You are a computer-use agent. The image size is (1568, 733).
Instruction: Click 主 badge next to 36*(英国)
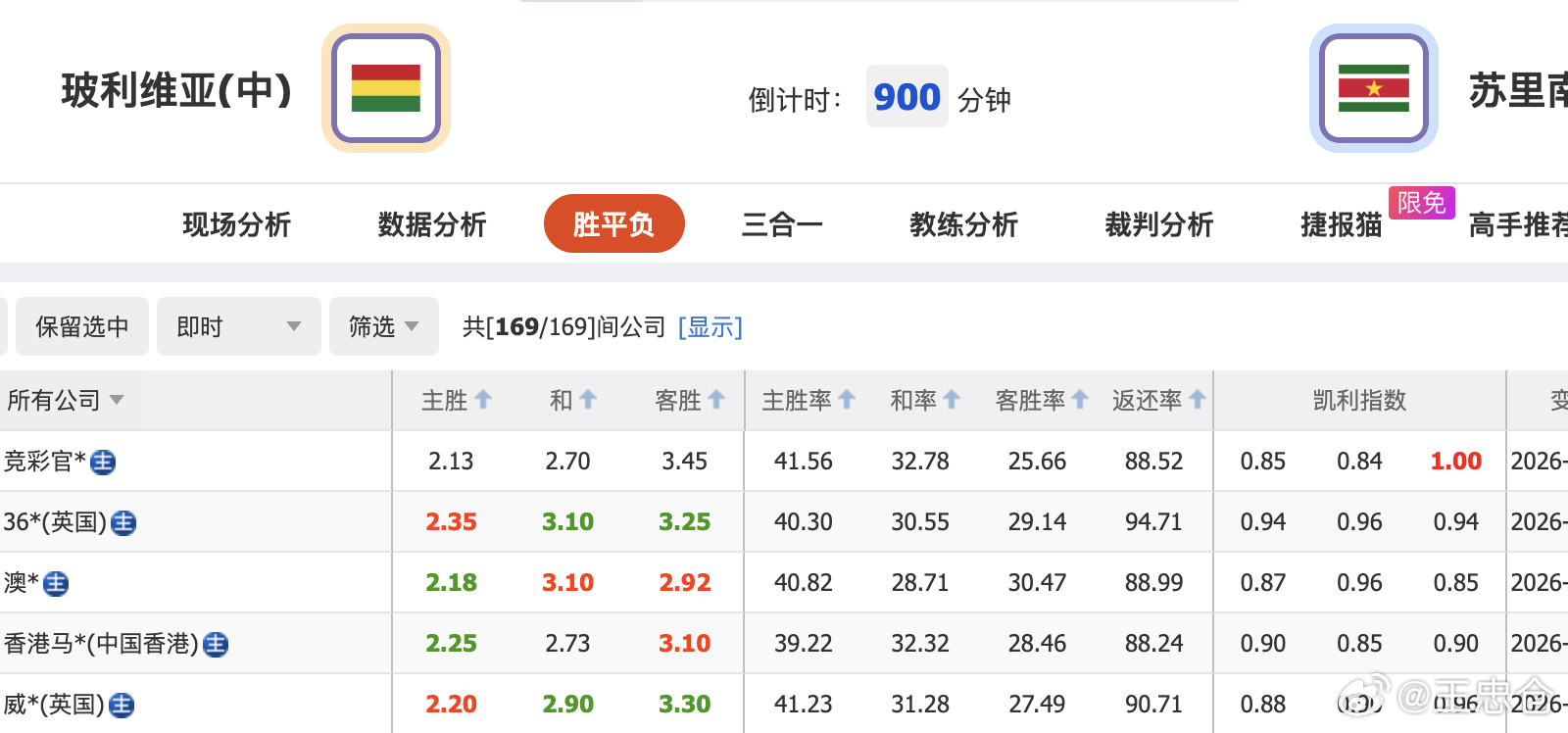click(x=123, y=523)
